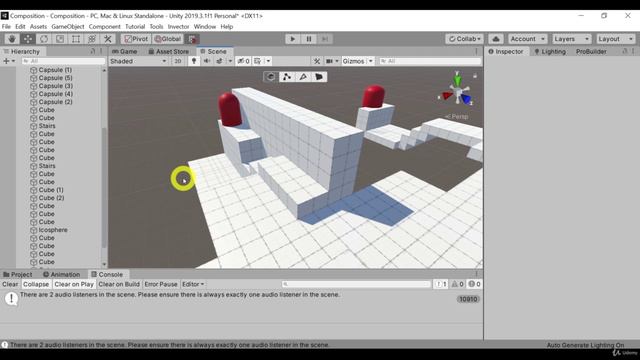Switch to the Asset Store tab
Screen dimensions: 640x360
169,51
